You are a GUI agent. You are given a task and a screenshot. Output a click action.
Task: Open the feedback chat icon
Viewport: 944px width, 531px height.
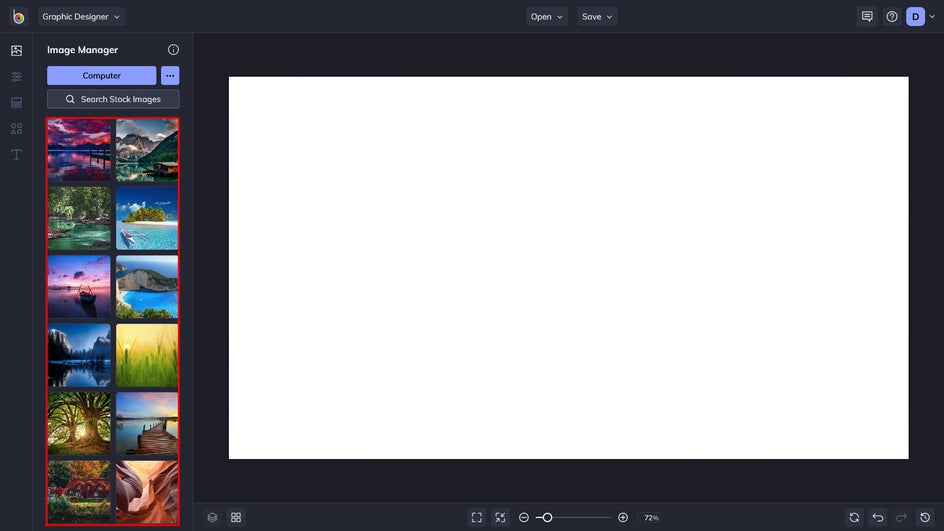tap(867, 17)
